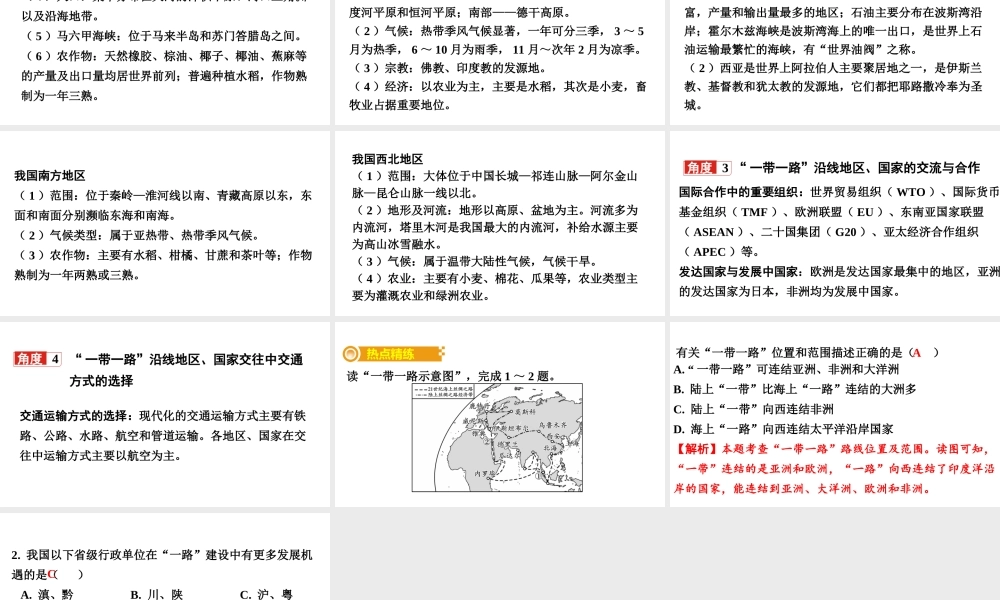The image size is (1000, 600).
Task: Click the line (1)范围:大体位于中国长城—祁连山脉
Action: 494,175
